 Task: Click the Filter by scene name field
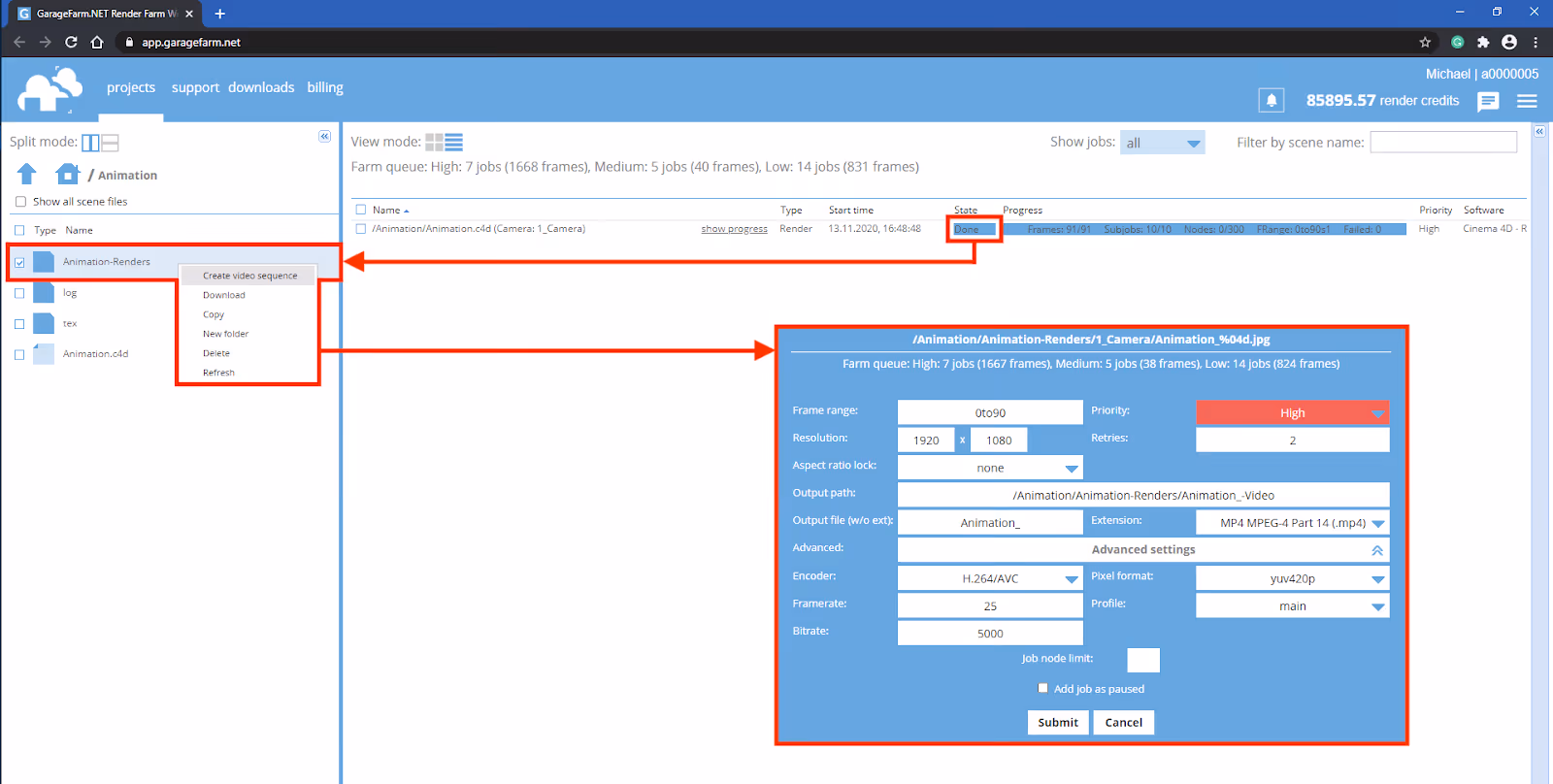[x=1443, y=142]
